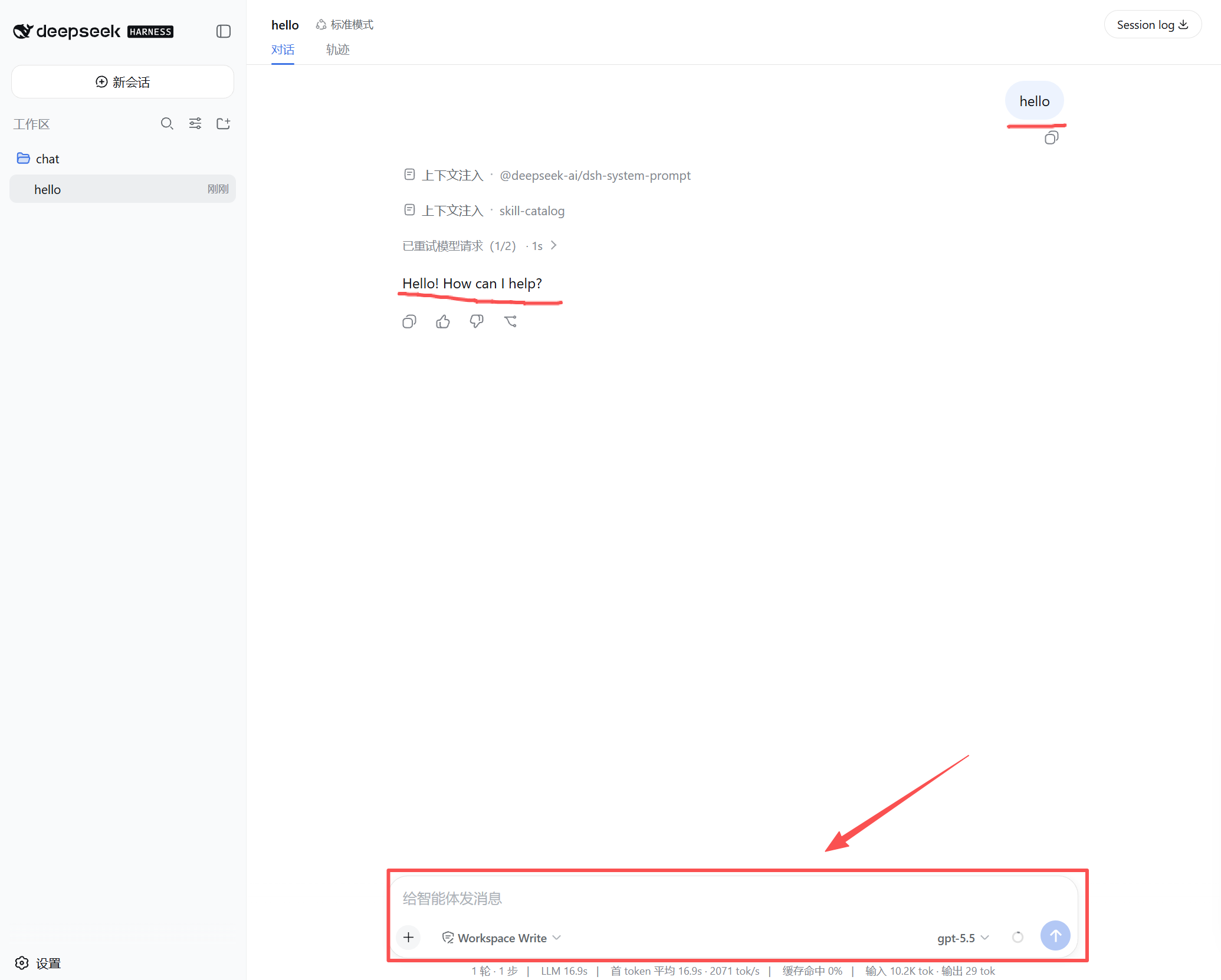
Task: Open 设置 settings at bottom left
Action: click(x=38, y=963)
